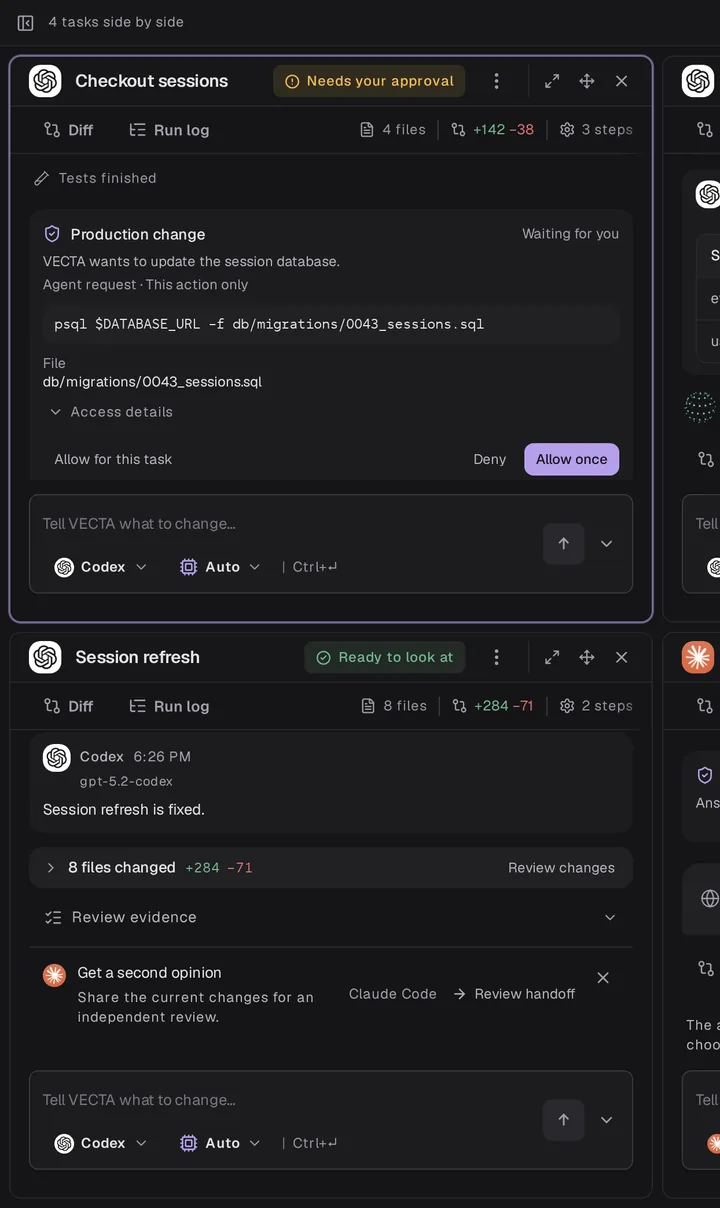The height and width of the screenshot is (1208, 720).
Task: Expand the Review evidence section
Action: [330, 917]
